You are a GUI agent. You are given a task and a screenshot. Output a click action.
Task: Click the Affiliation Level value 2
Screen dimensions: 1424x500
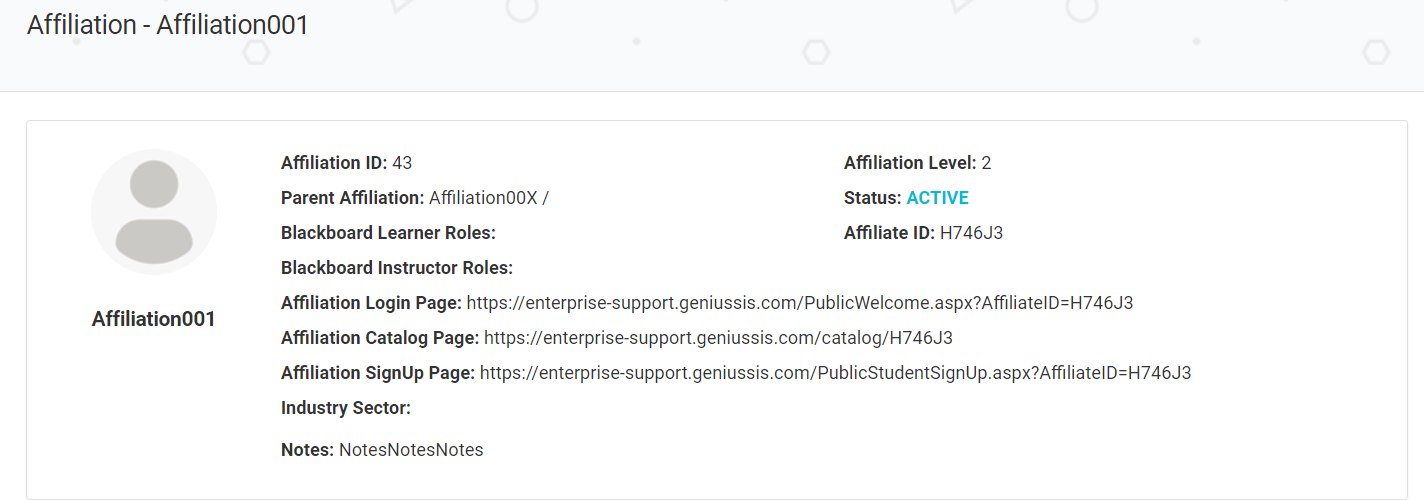click(x=986, y=163)
